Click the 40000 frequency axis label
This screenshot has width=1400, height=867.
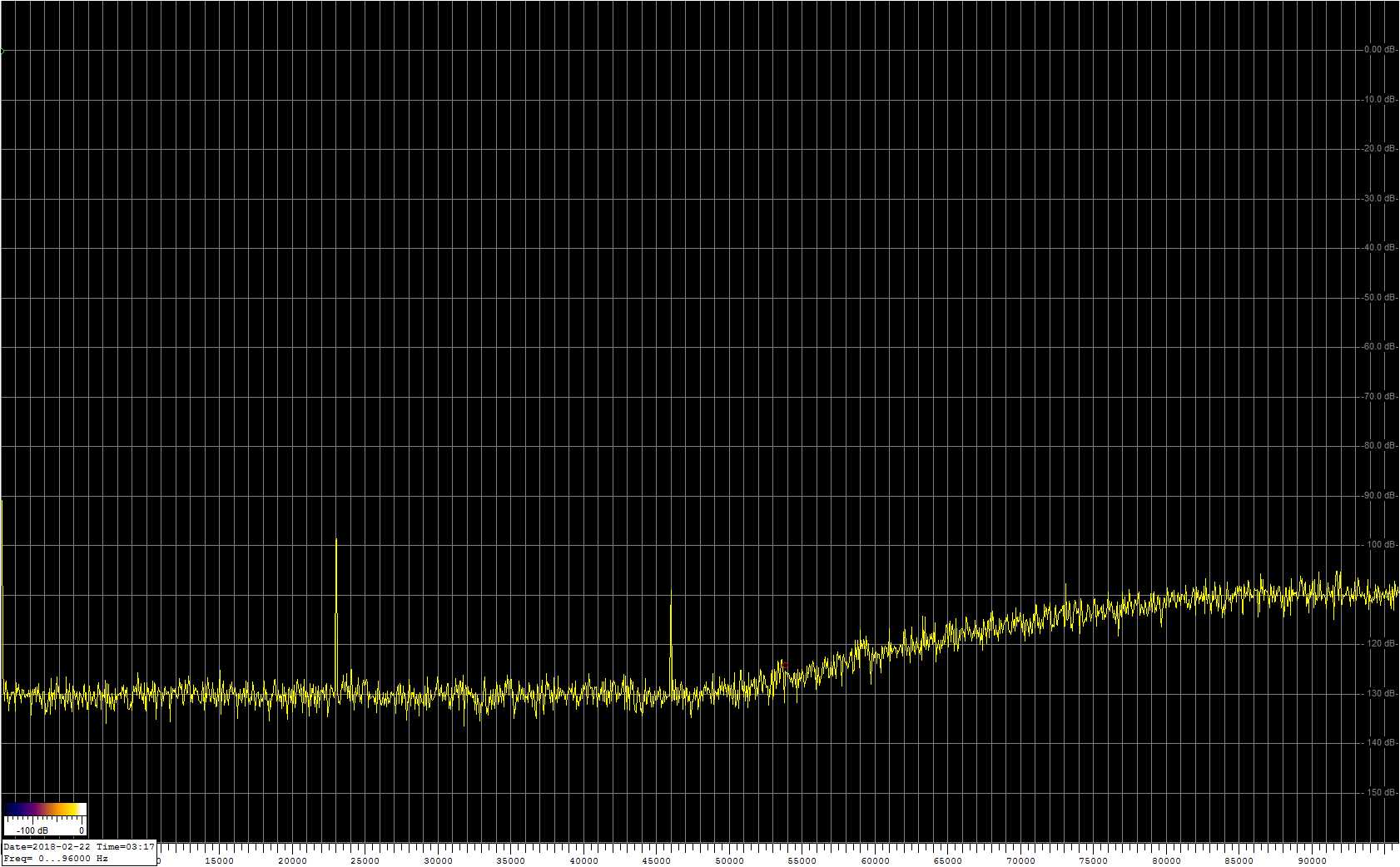point(583,861)
